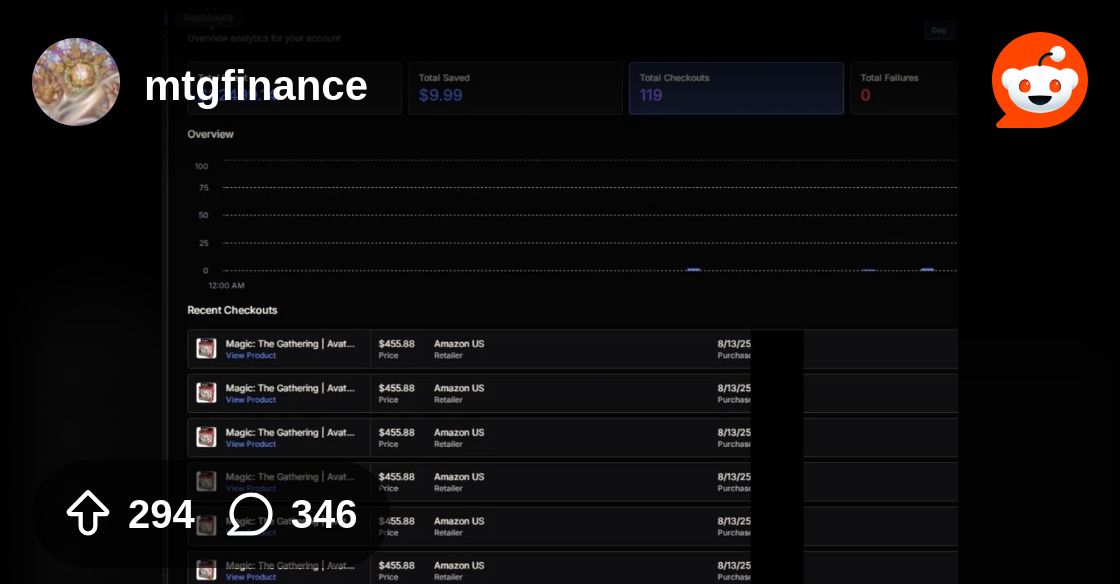Click the third row's Amazon US retailer
Screen dimensions: 1120x584
click(x=459, y=433)
